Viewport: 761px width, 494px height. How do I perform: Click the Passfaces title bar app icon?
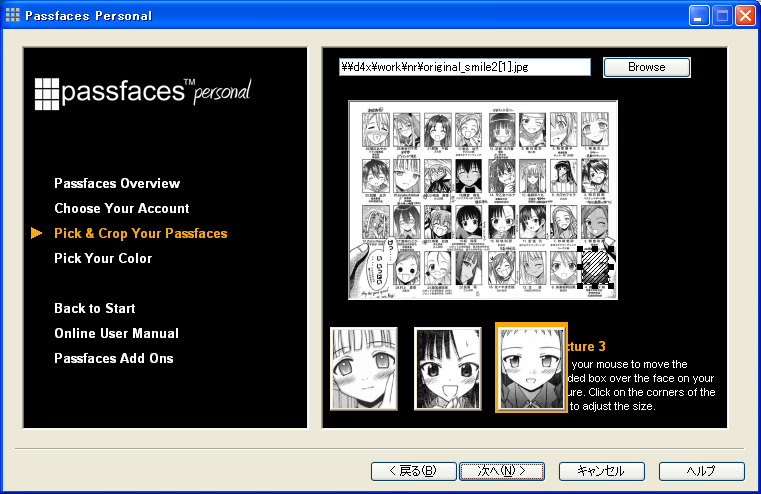coord(13,16)
